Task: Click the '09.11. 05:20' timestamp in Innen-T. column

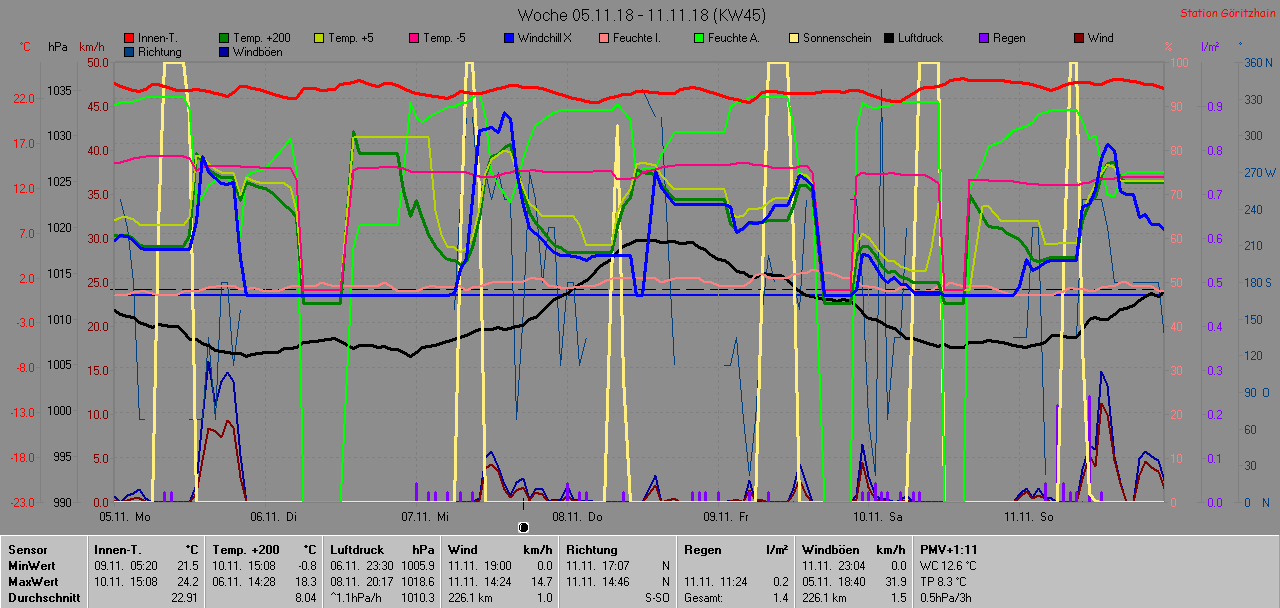Action: 126,566
